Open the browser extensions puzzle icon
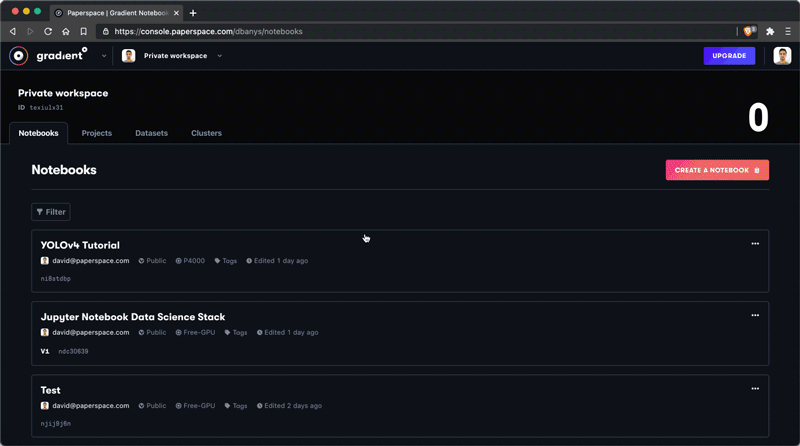 coord(770,32)
